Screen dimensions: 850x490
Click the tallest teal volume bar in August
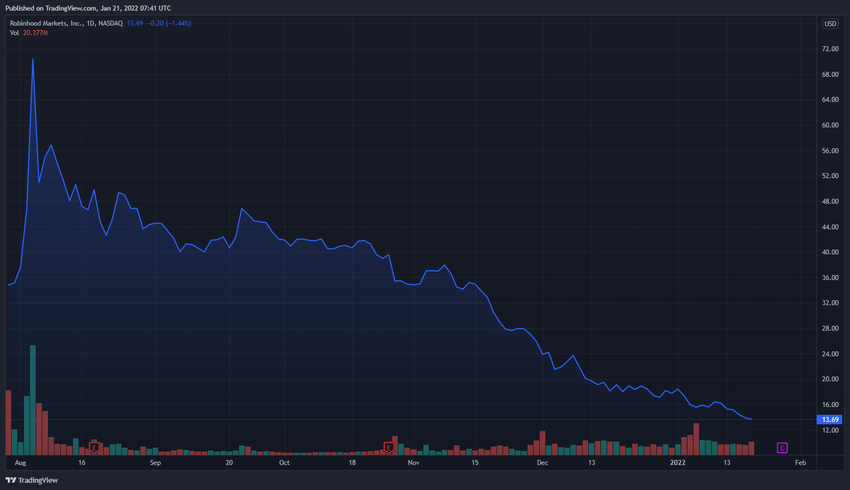click(33, 400)
